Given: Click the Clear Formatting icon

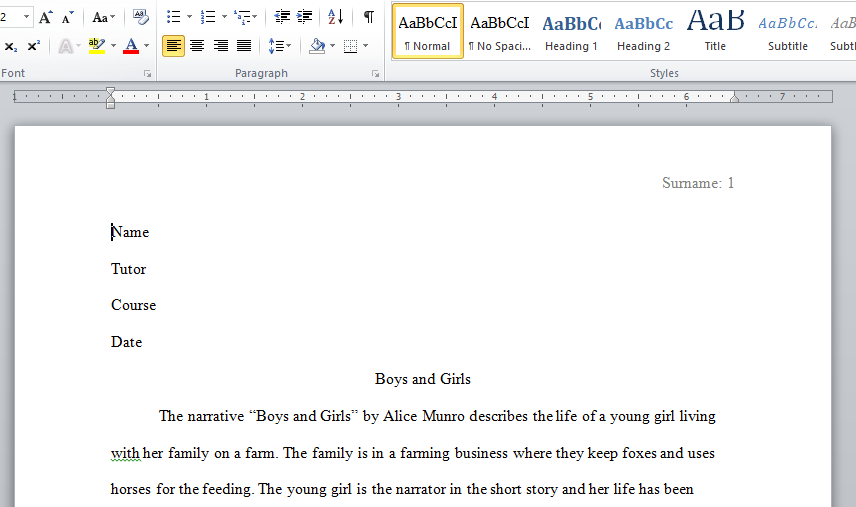Looking at the screenshot, I should [x=141, y=17].
